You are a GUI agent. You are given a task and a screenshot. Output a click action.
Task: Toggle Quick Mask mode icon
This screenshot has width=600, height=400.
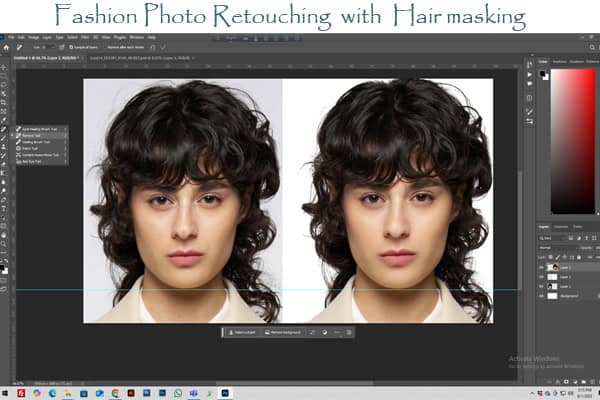(4, 281)
